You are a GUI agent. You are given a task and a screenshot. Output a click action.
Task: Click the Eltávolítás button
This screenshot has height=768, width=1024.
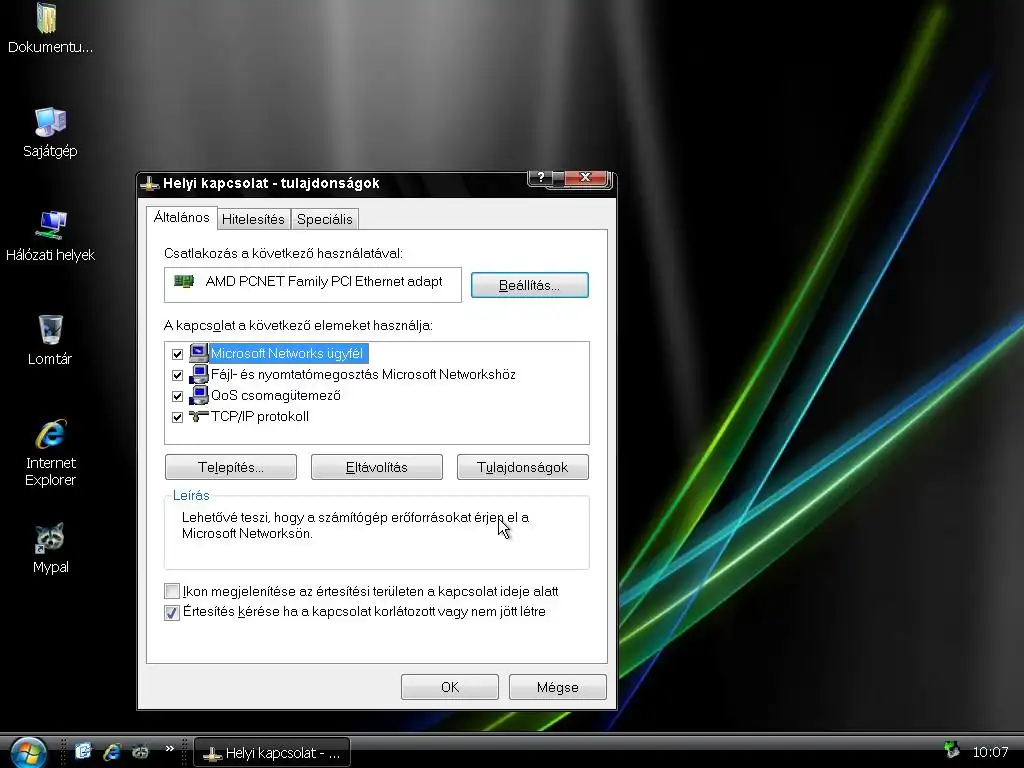[x=377, y=468]
